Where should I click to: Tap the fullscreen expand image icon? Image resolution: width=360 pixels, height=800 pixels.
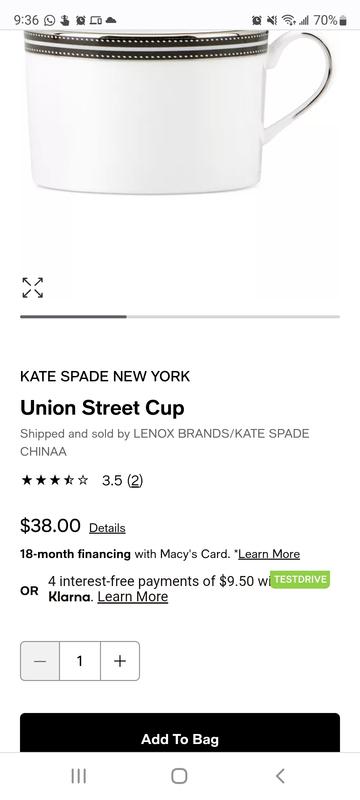(33, 288)
